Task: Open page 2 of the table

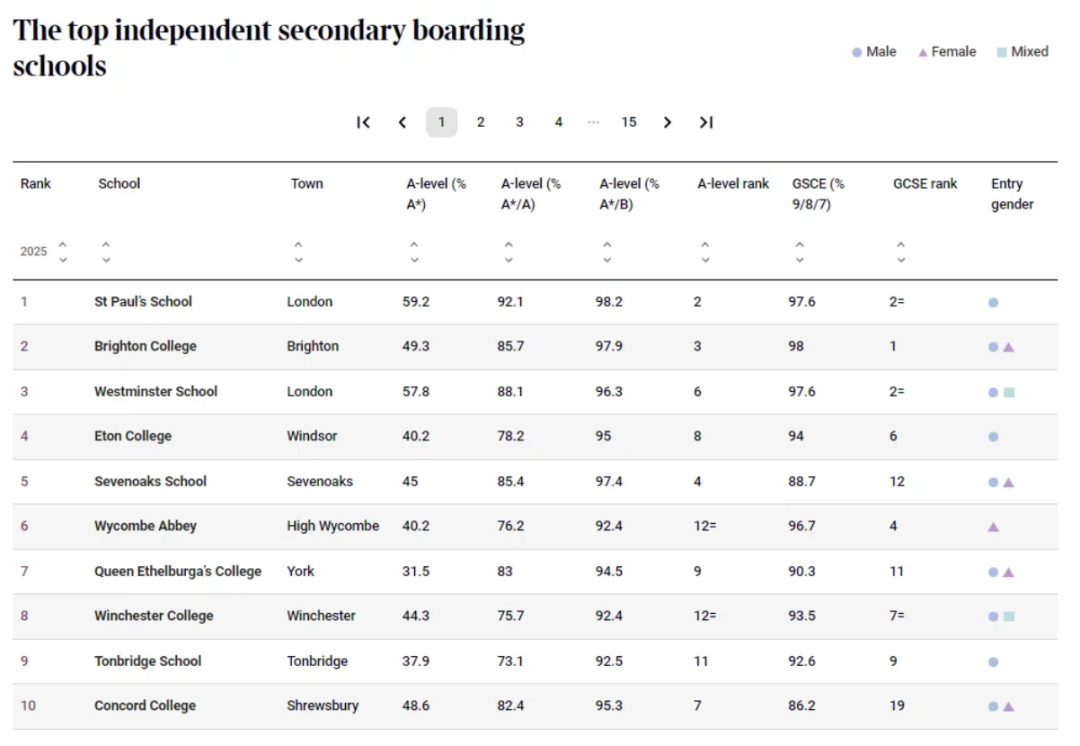Action: [x=480, y=122]
